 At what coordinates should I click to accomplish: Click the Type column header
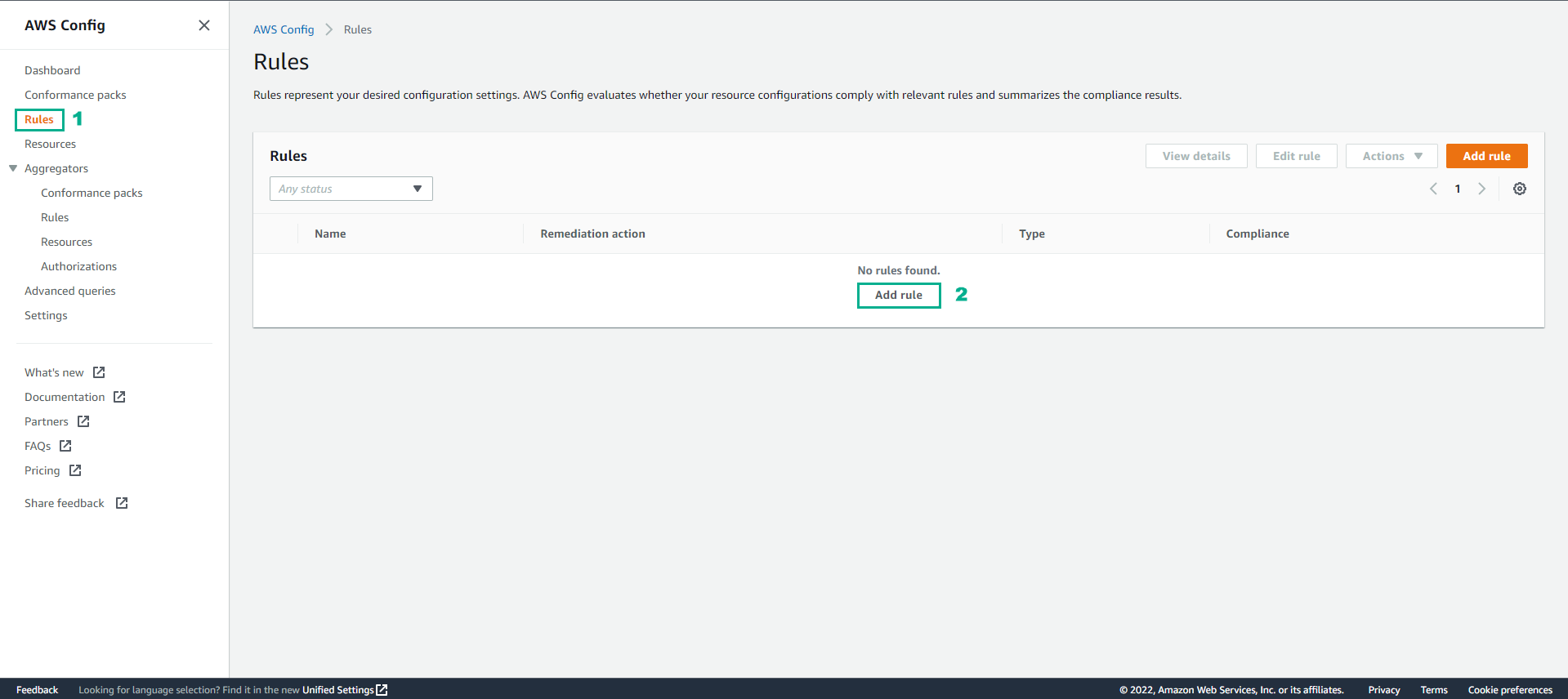pos(1032,234)
